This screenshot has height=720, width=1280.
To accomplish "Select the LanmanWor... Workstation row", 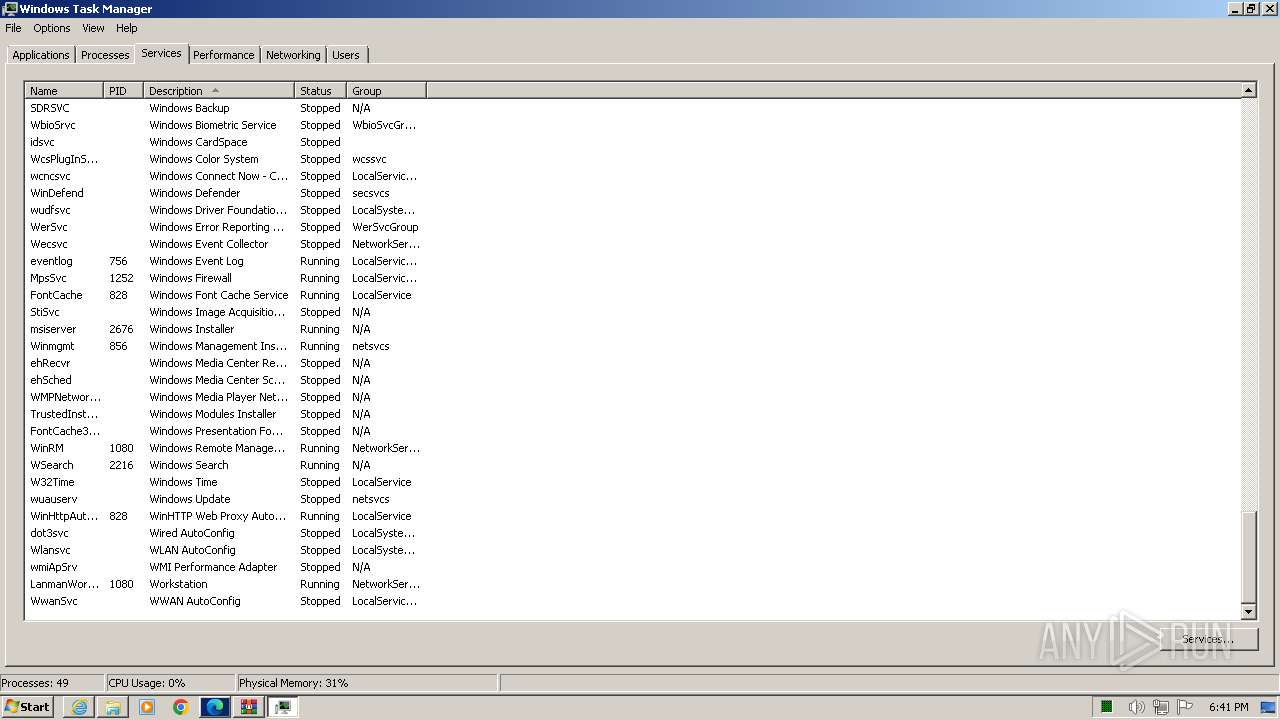I will [226, 584].
